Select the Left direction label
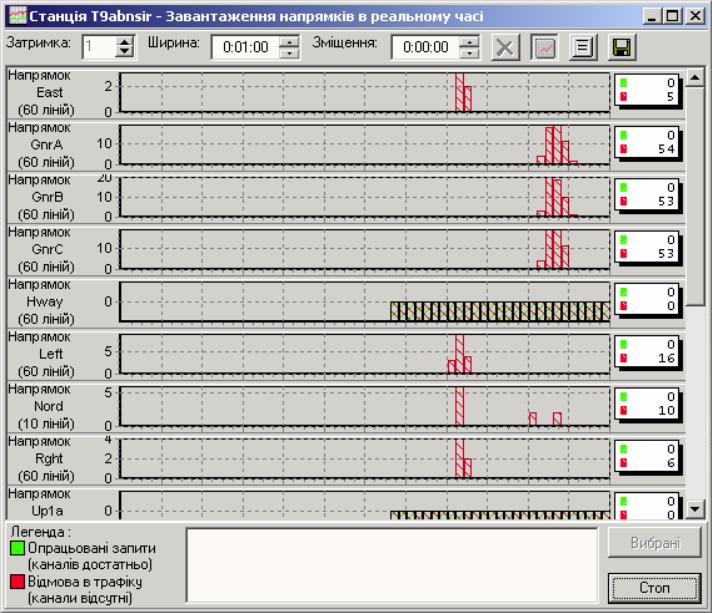 point(51,354)
